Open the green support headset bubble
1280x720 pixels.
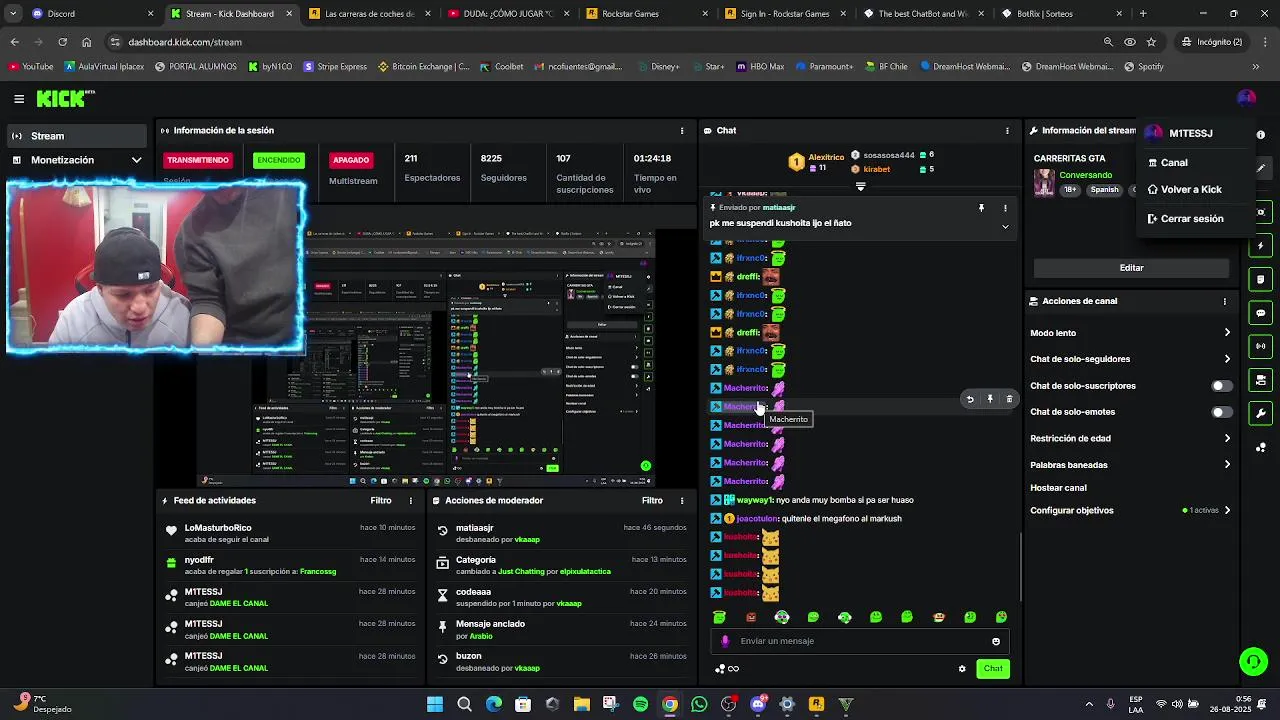point(1253,661)
